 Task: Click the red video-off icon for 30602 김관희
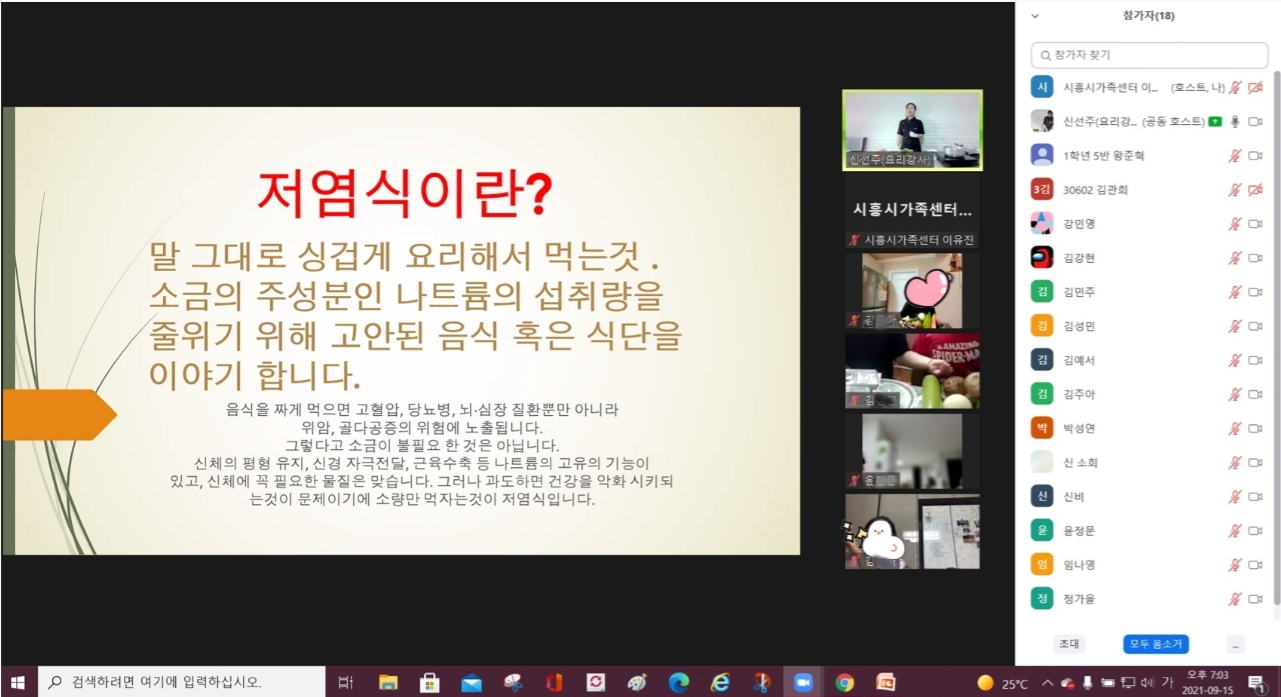[x=1255, y=189]
